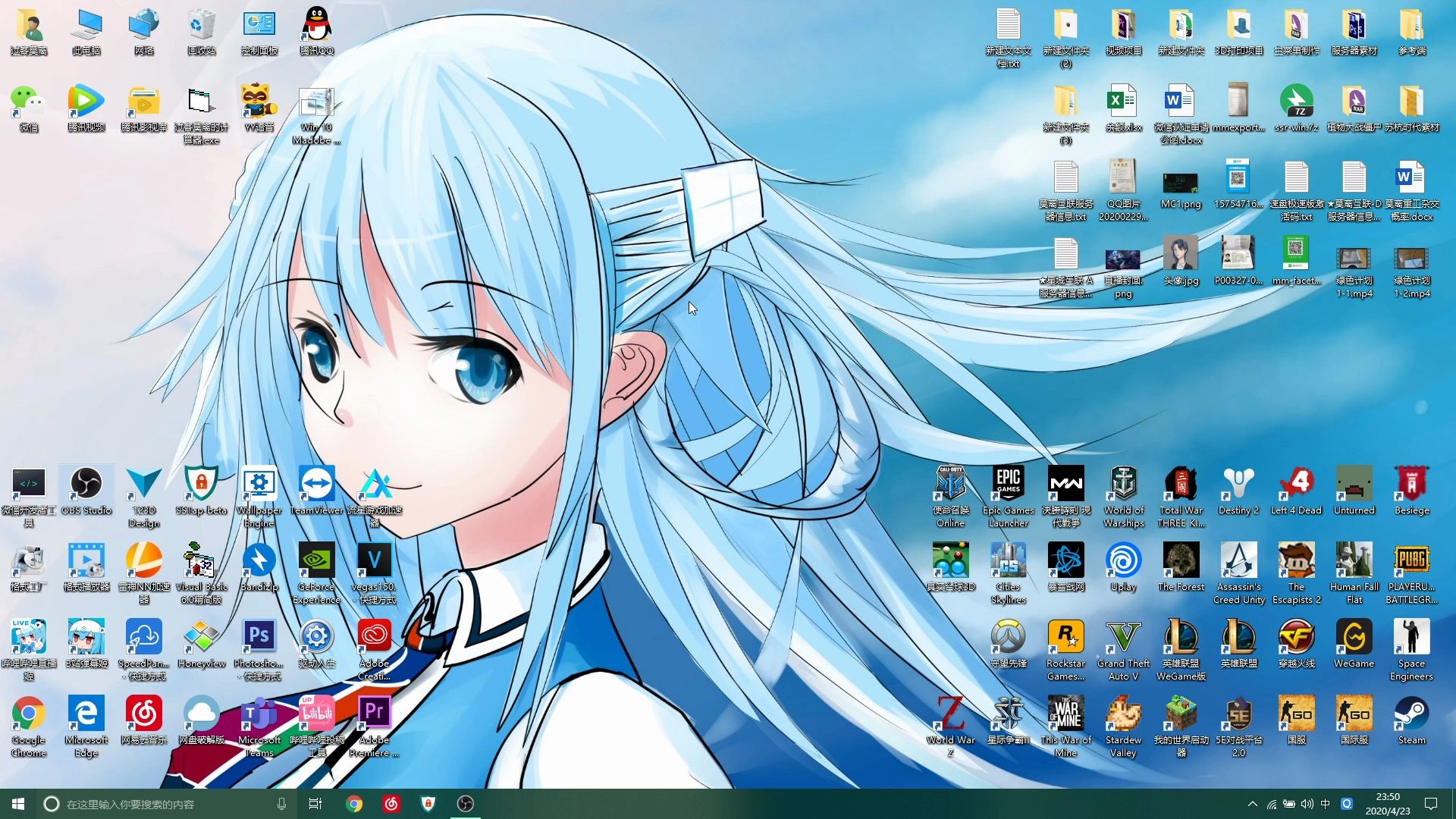Switch to Chrome on the taskbar
1456x819 pixels.
point(354,804)
